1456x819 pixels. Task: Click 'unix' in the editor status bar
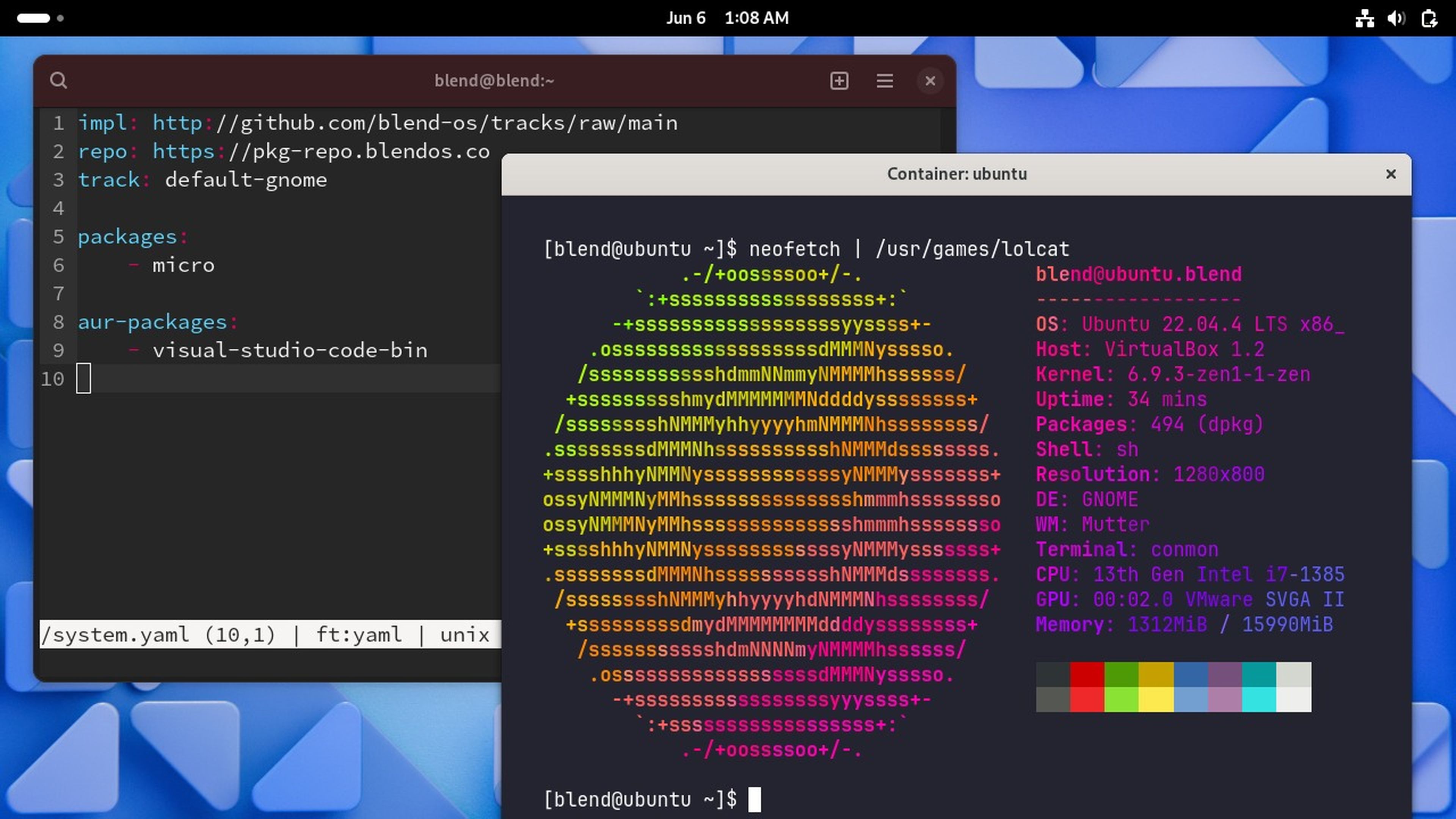[x=464, y=635]
